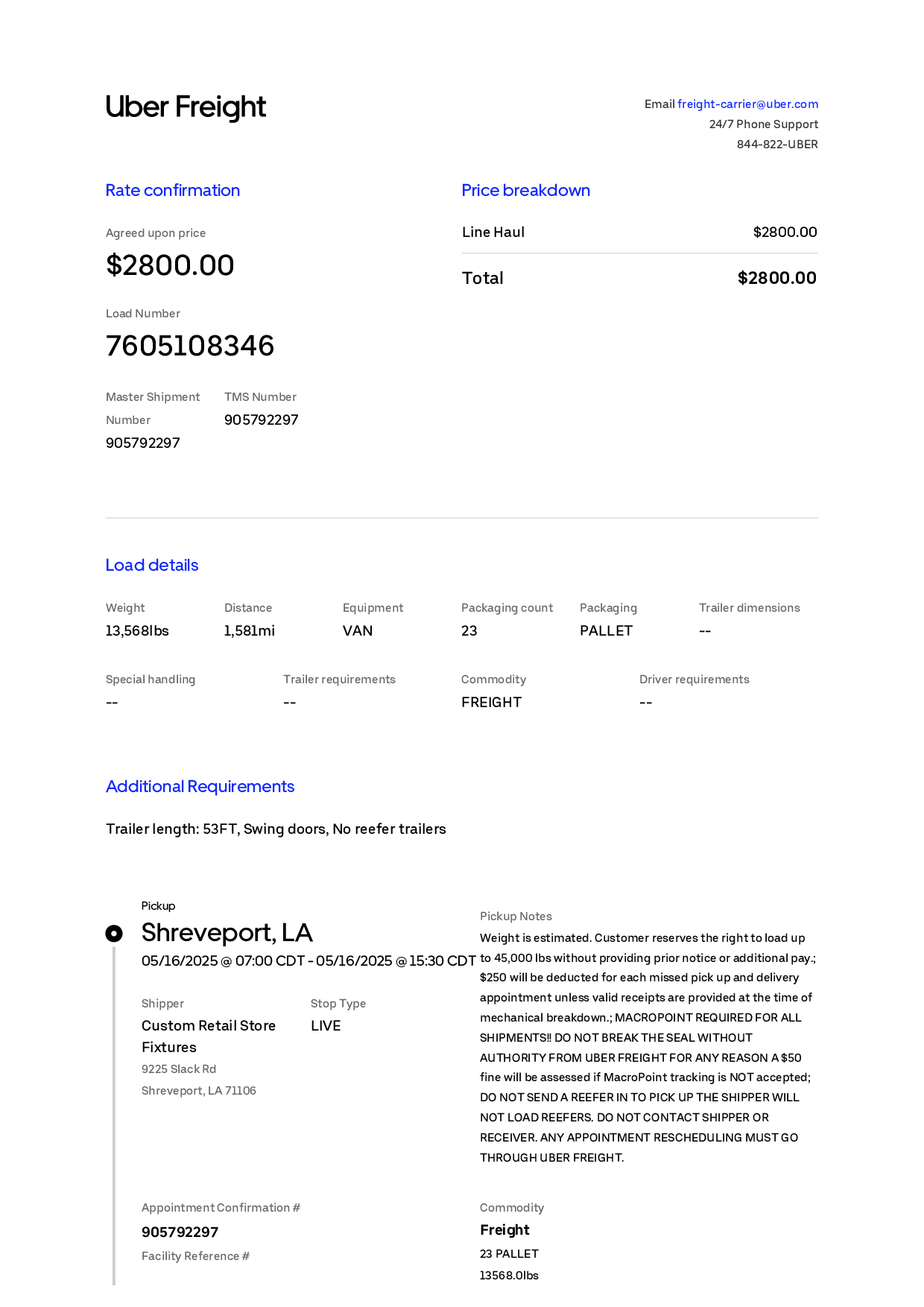Click the Line Haul row label
This screenshot has width=924, height=1307.
point(493,232)
